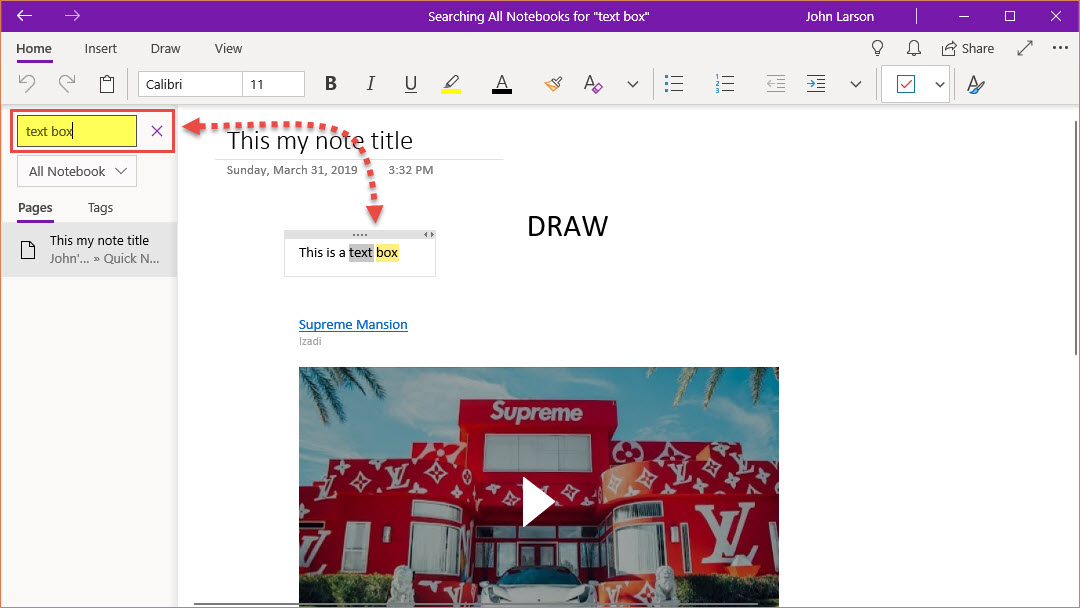Screen dimensions: 1080x608
Task: Click the Undo arrow icon
Action: tap(27, 84)
